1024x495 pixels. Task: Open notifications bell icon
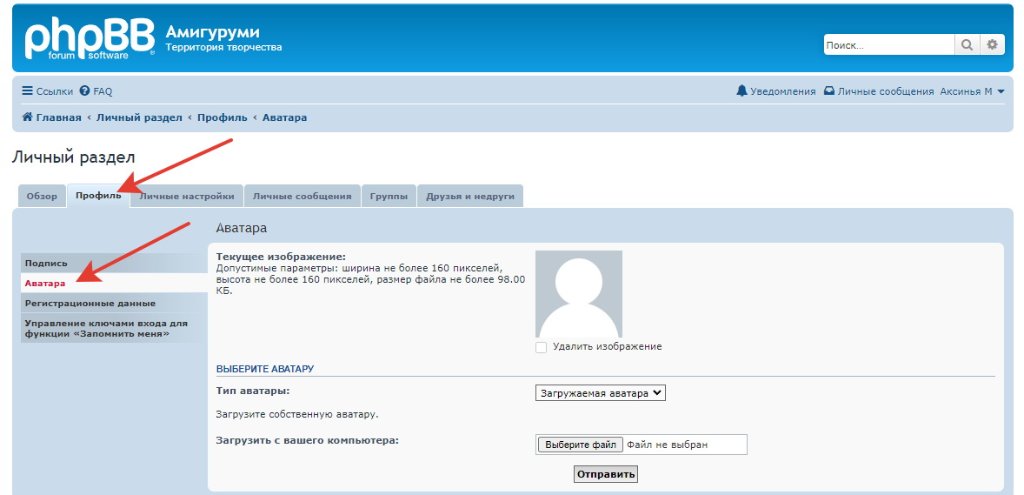point(741,91)
